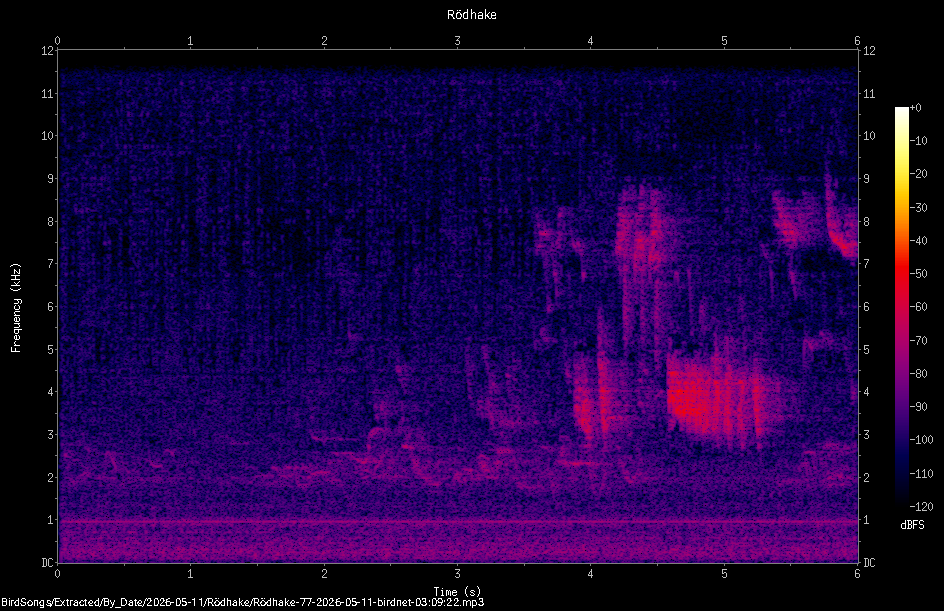Viewport: 944px width, 611px height.
Task: Click the Time (s) axis label
Action: tap(458, 591)
